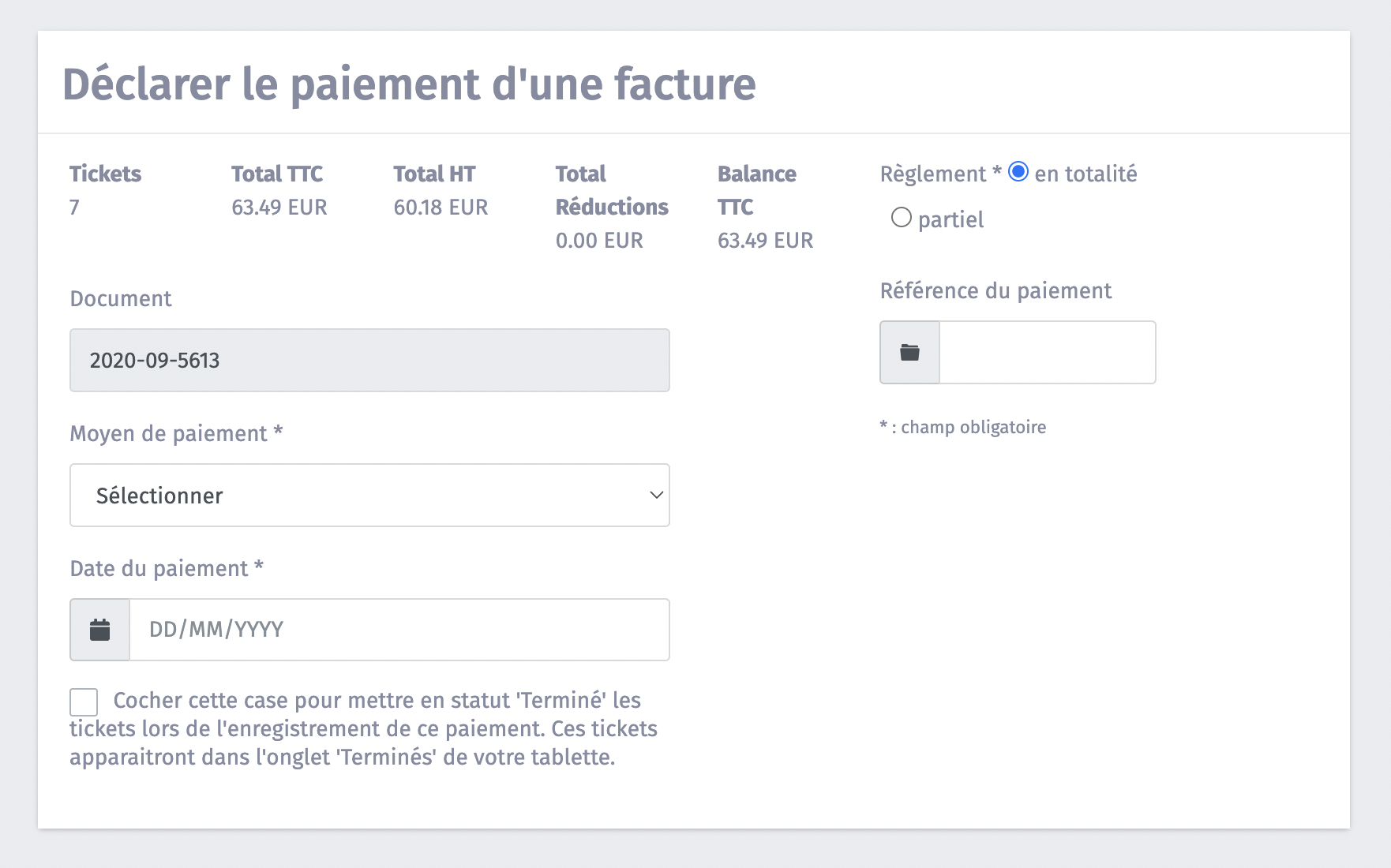Click the calendar icon beside the payment date

[x=99, y=630]
